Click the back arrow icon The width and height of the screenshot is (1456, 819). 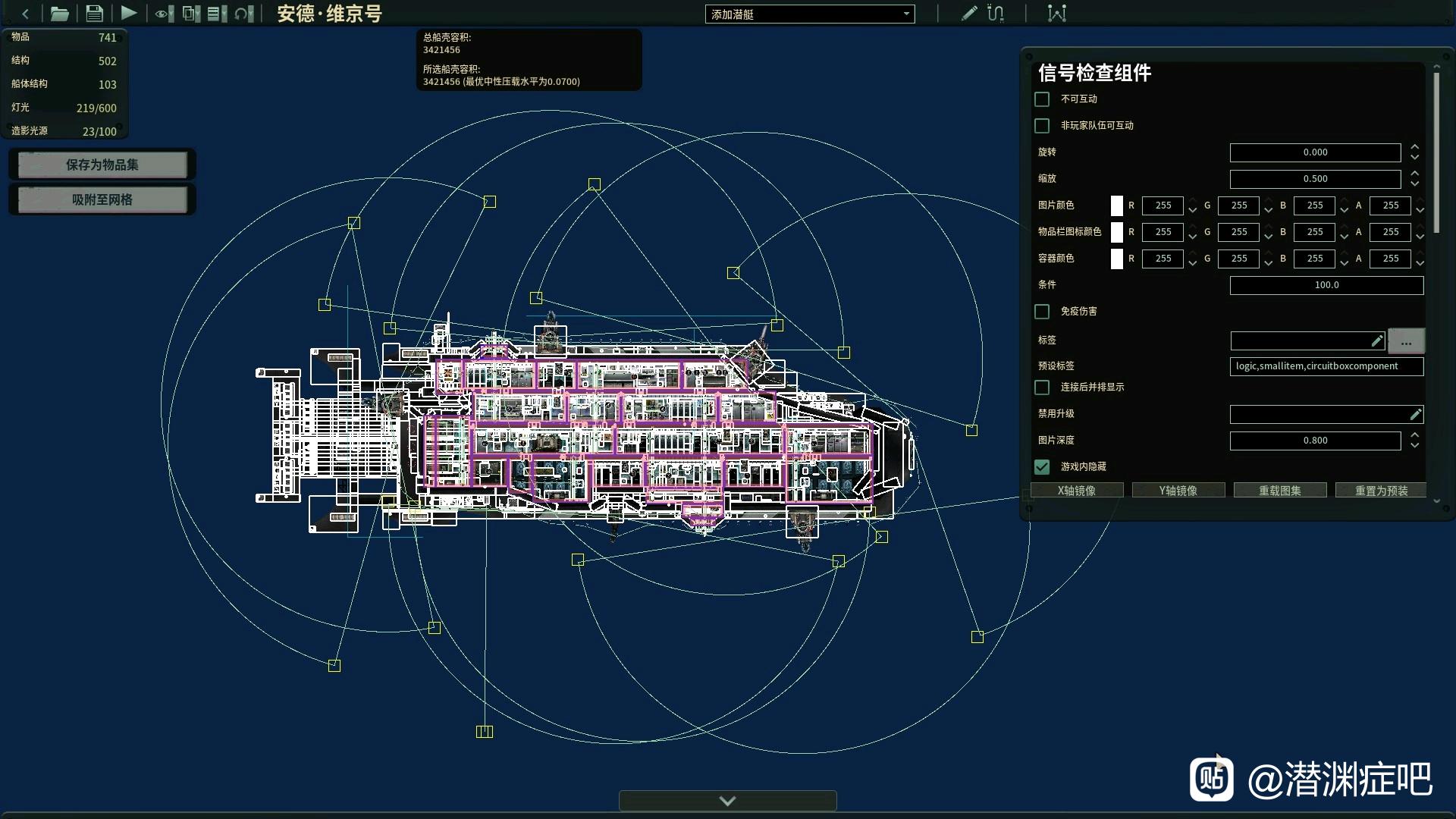[25, 14]
